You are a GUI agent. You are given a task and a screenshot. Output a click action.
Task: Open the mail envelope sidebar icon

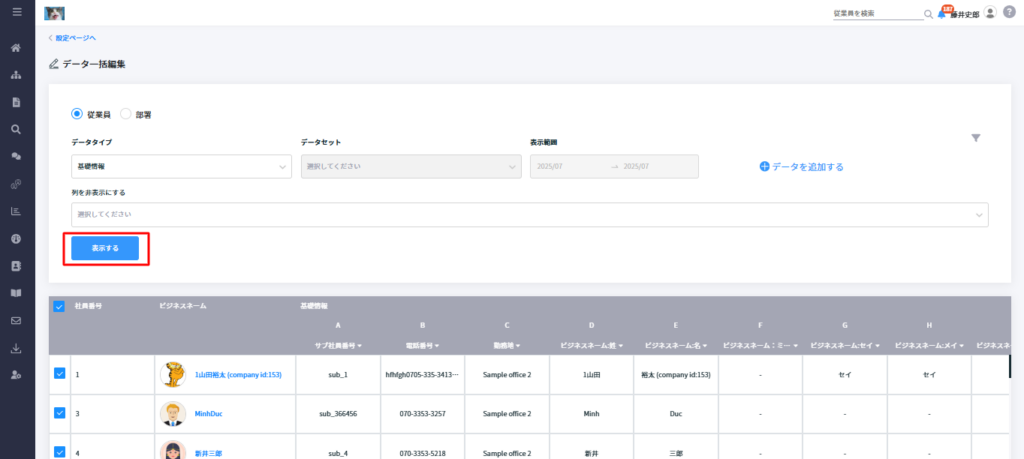[x=17, y=321]
